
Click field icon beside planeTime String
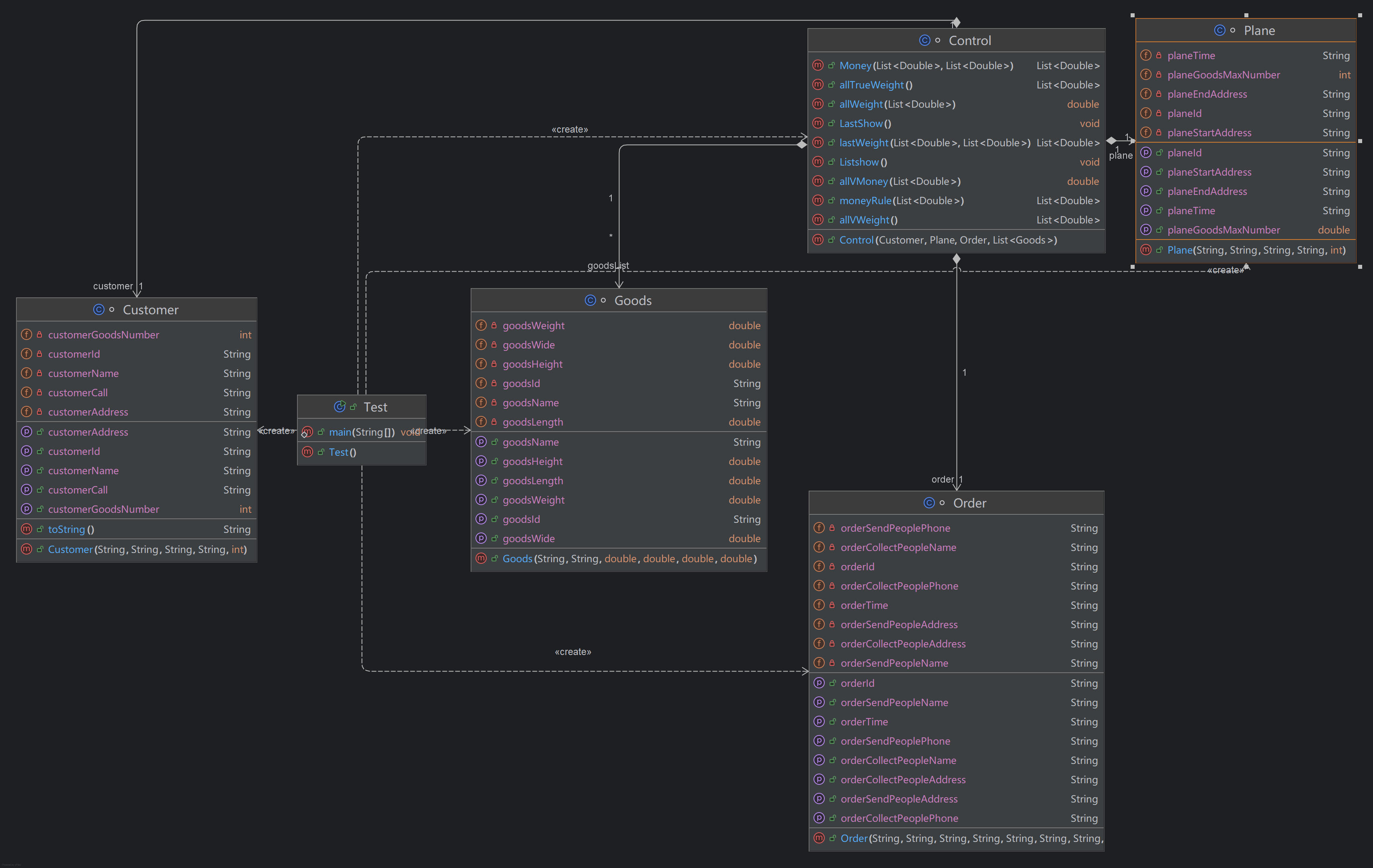tap(1146, 55)
